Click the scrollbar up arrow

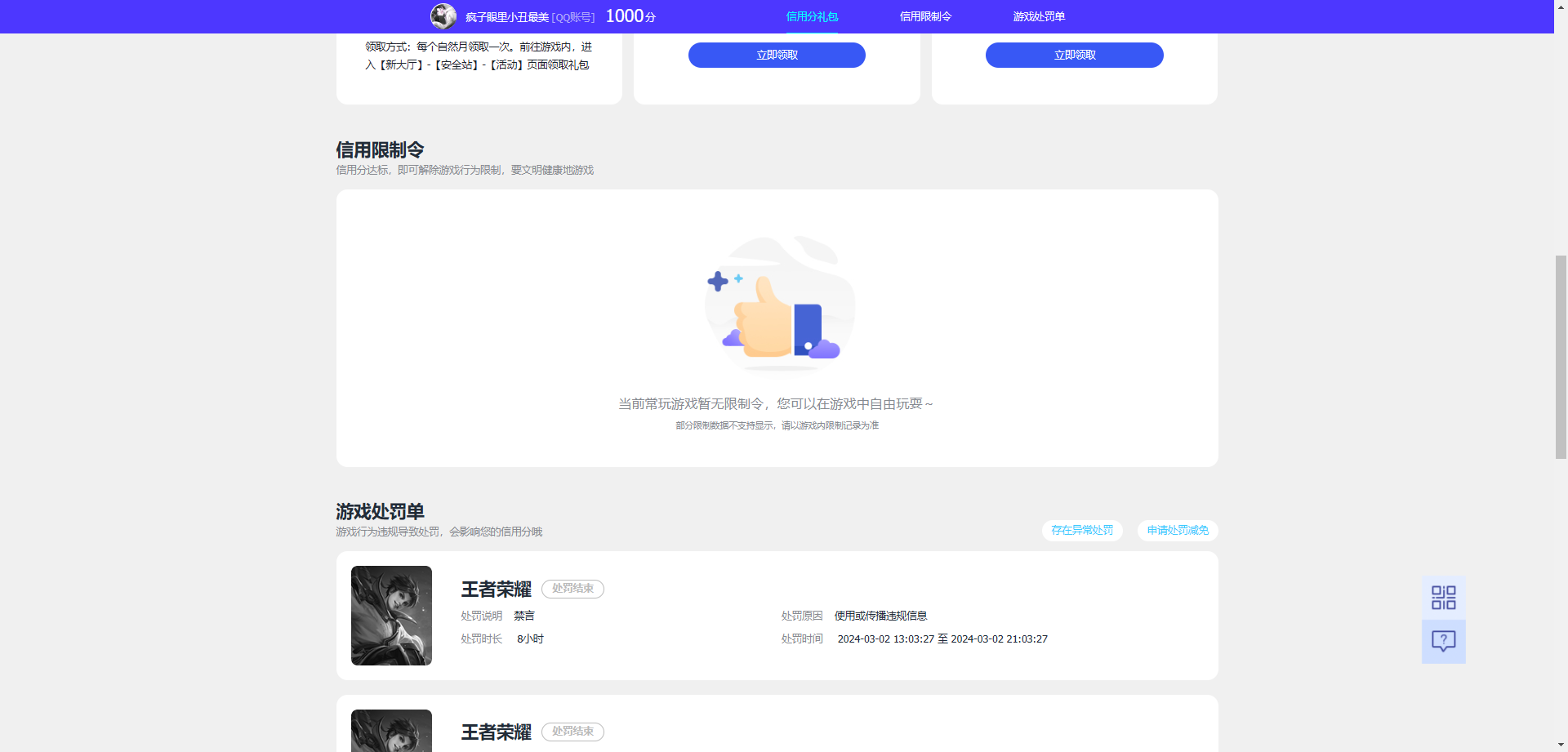click(1561, 7)
